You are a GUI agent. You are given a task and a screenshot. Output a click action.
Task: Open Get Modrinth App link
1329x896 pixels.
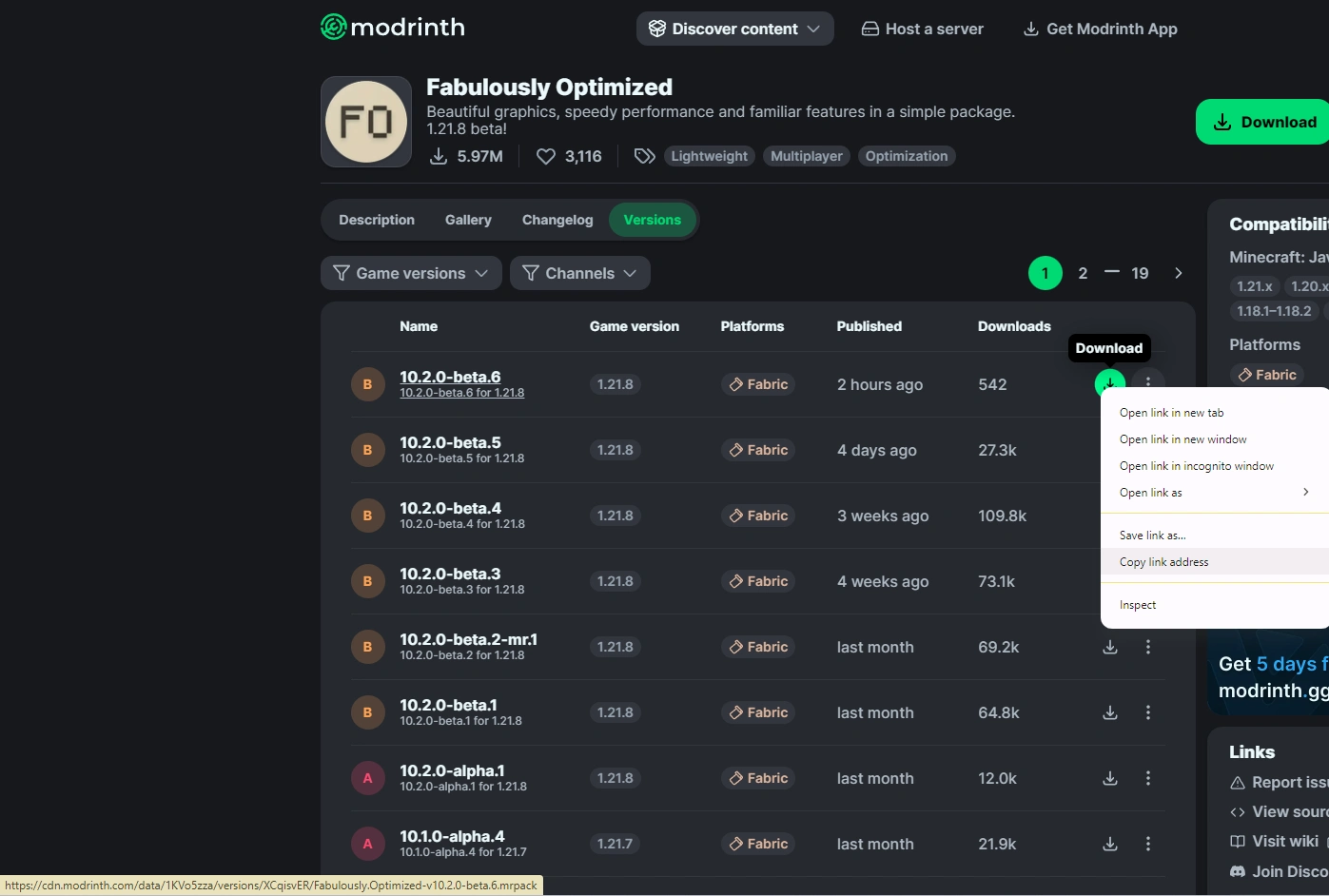1100,29
